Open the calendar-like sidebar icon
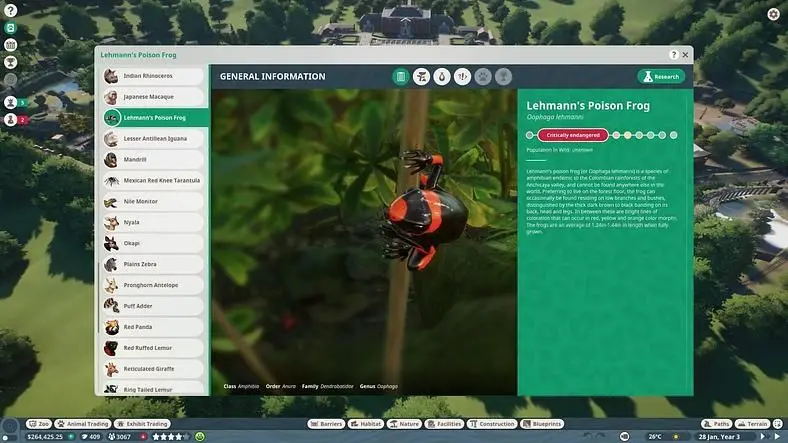This screenshot has width=788, height=443. pyautogui.click(x=11, y=45)
